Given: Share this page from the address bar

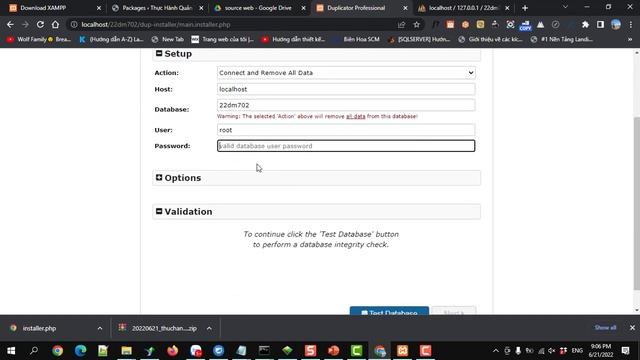Looking at the screenshot, I should click(x=401, y=24).
